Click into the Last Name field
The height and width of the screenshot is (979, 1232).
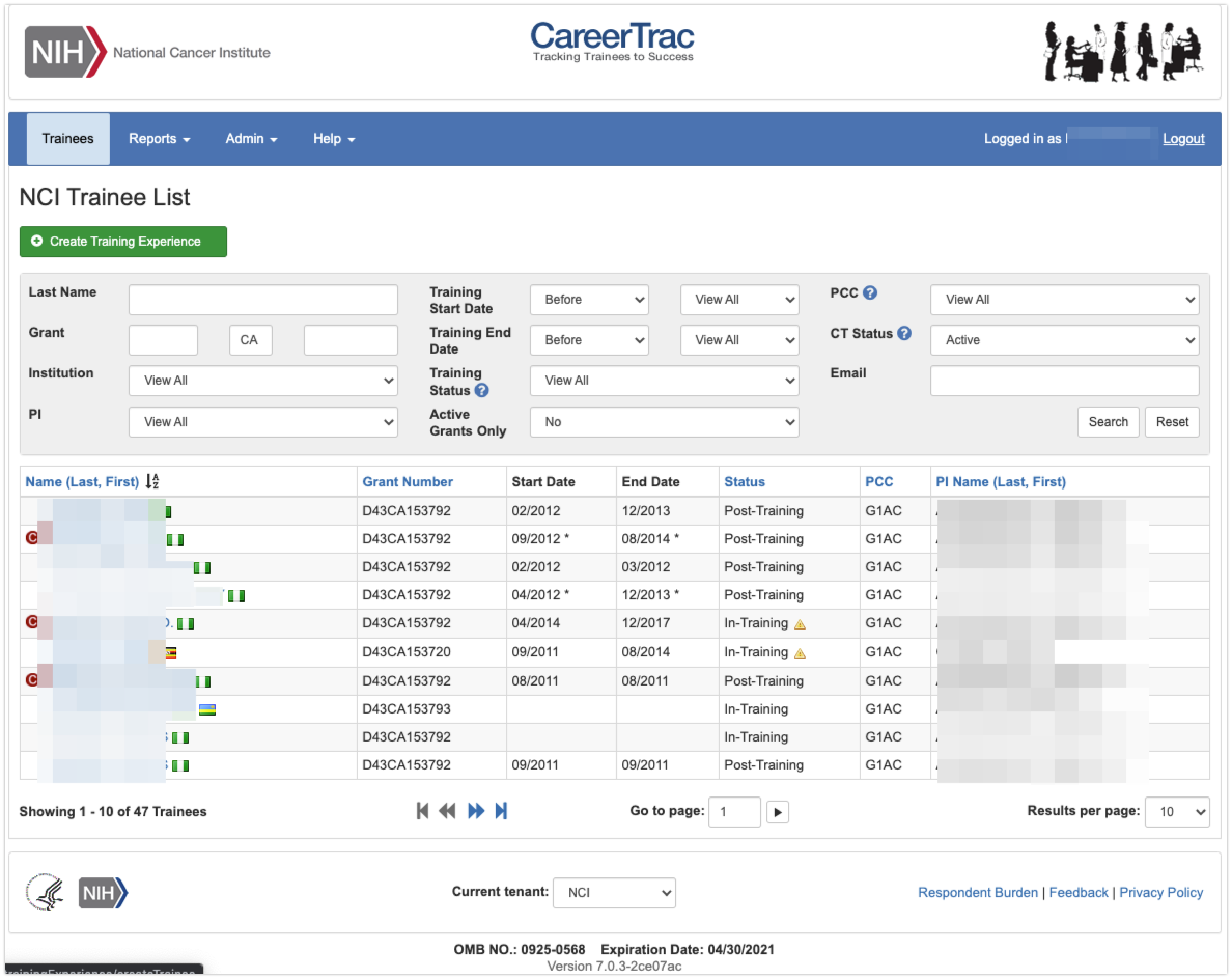click(x=263, y=300)
